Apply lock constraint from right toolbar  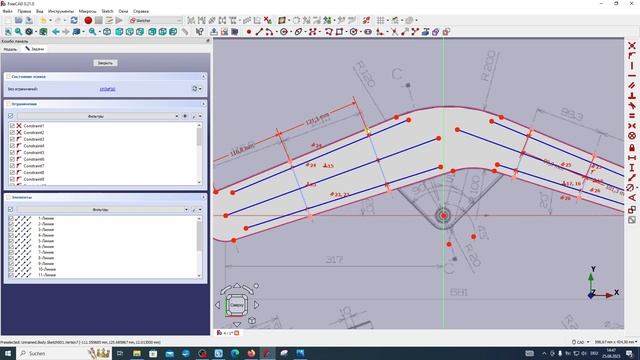(x=632, y=147)
